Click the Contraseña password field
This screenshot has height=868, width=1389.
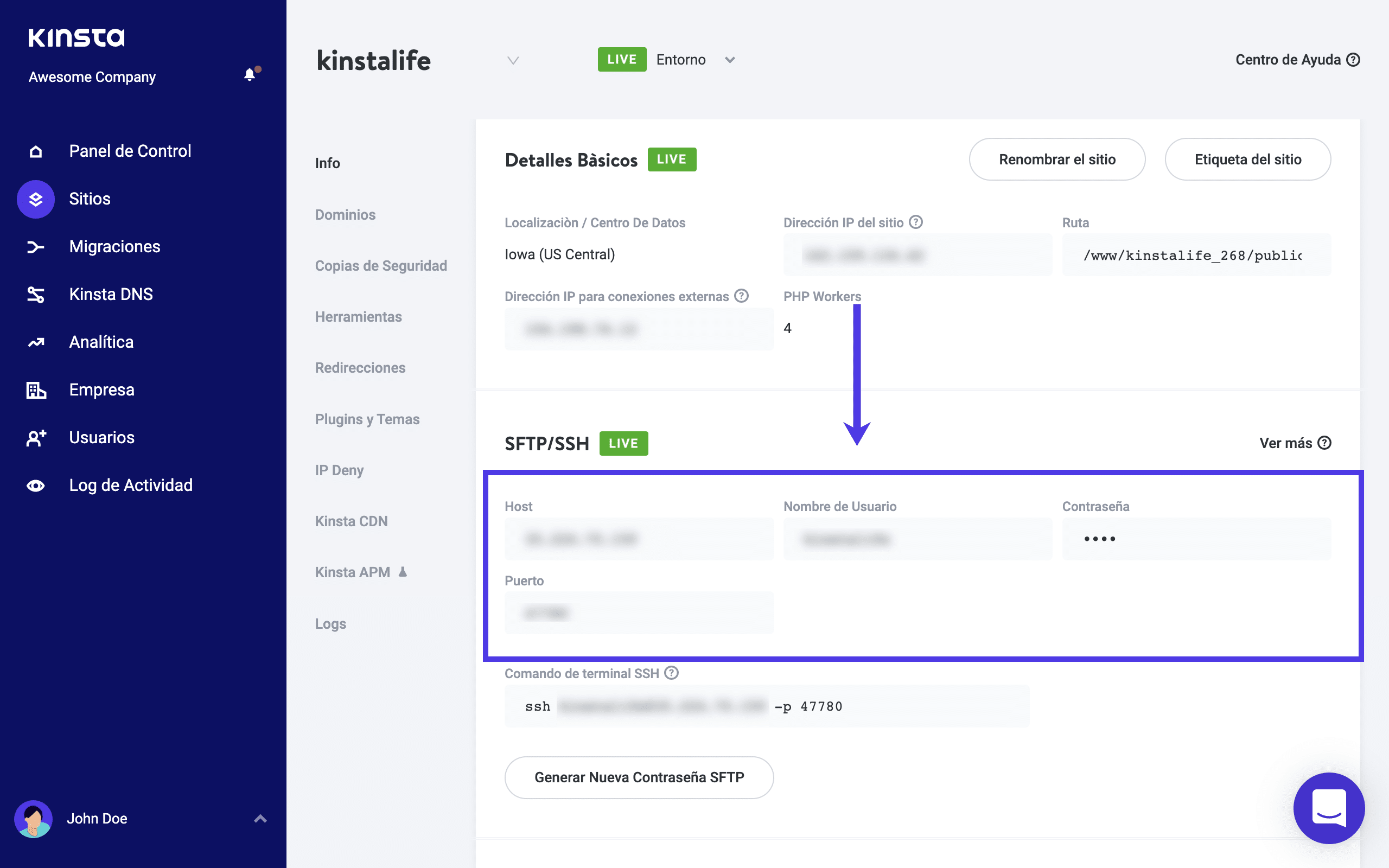point(1196,539)
